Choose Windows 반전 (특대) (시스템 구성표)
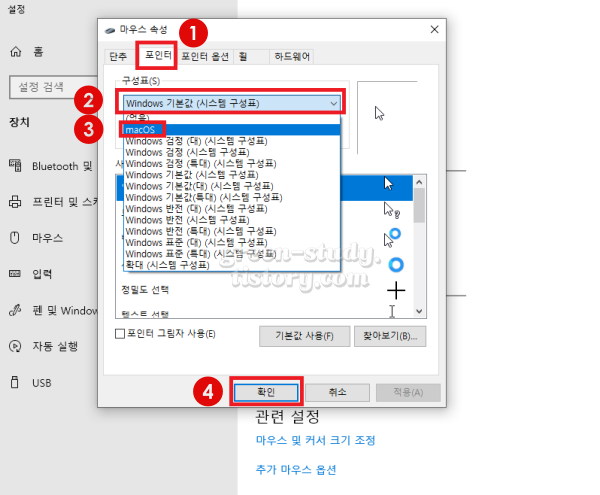Screen dimensions: 600x495 pyautogui.click(x=232, y=231)
